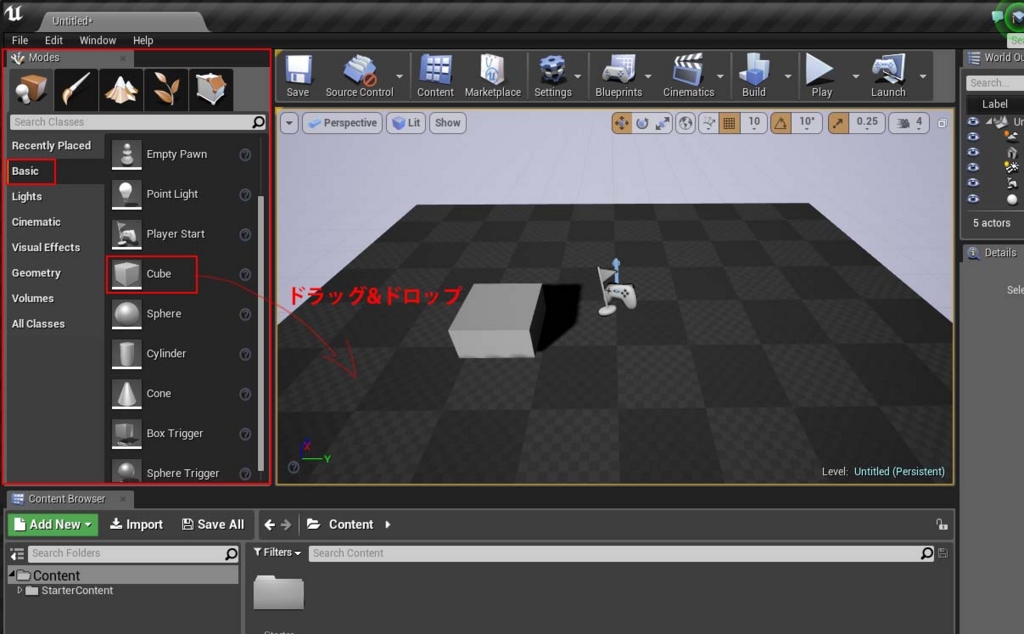Open the Help menu
Screen dimensions: 1024x634
143,40
